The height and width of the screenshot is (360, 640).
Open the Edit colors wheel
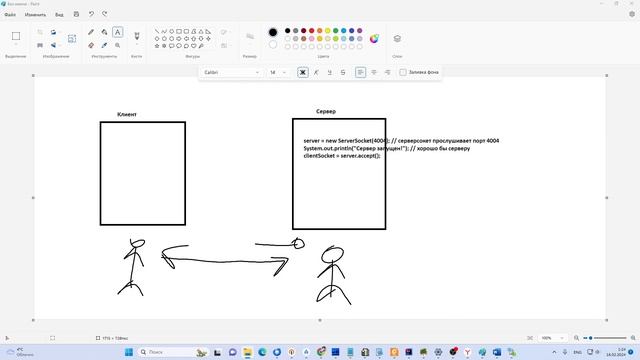tap(374, 39)
